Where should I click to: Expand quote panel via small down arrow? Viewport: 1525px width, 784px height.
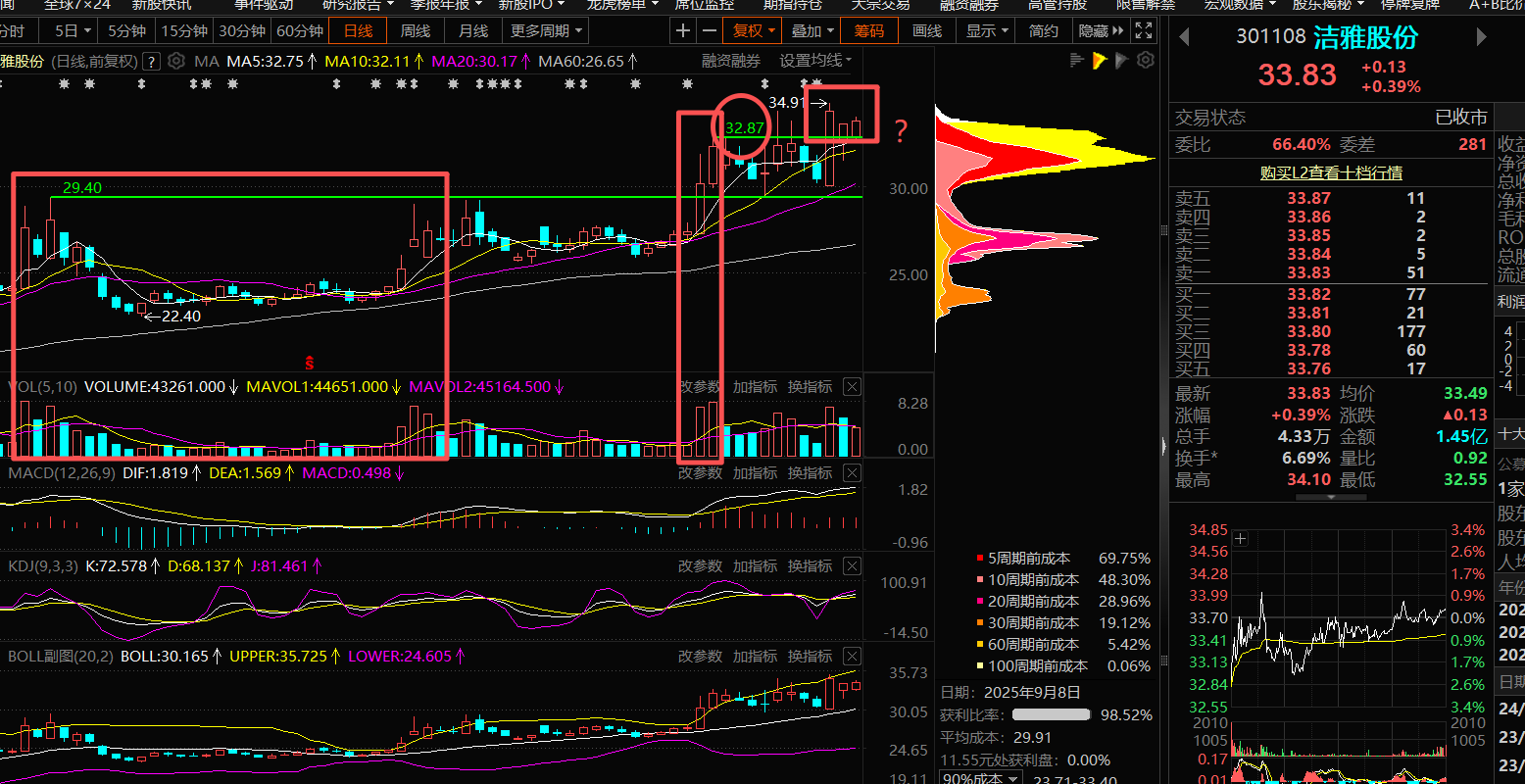click(1331, 498)
